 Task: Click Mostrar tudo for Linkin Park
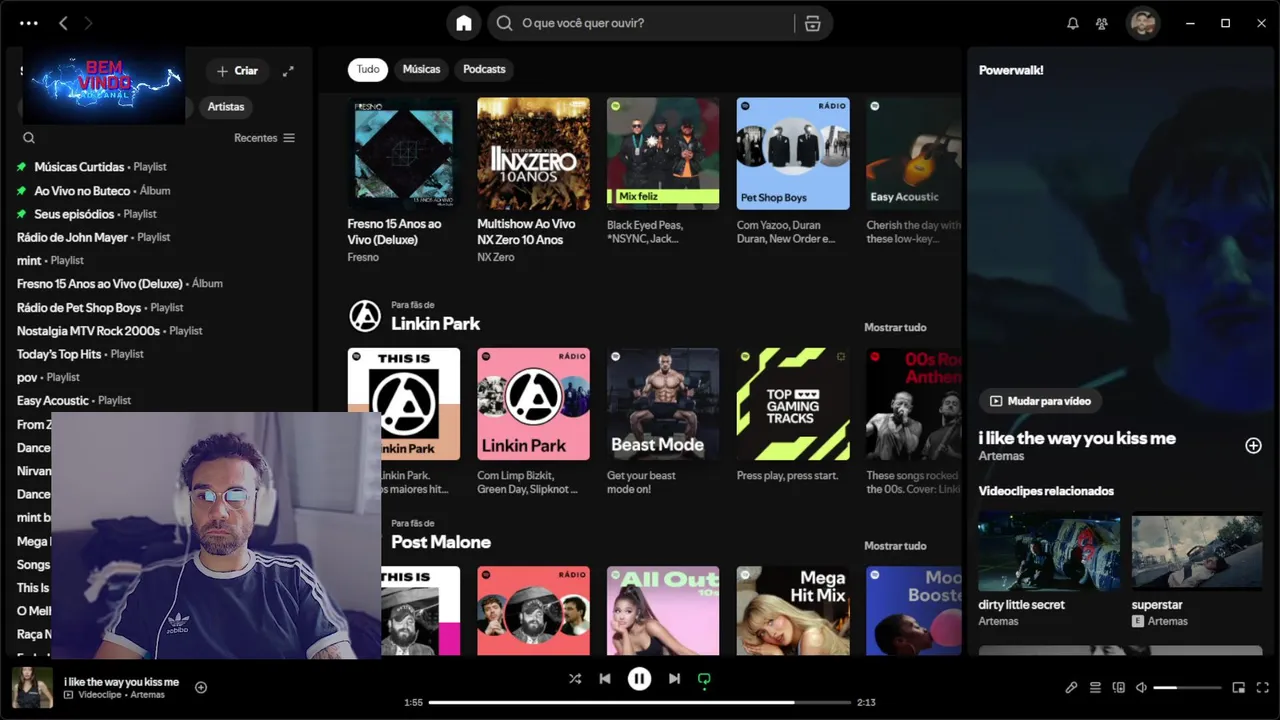point(895,327)
